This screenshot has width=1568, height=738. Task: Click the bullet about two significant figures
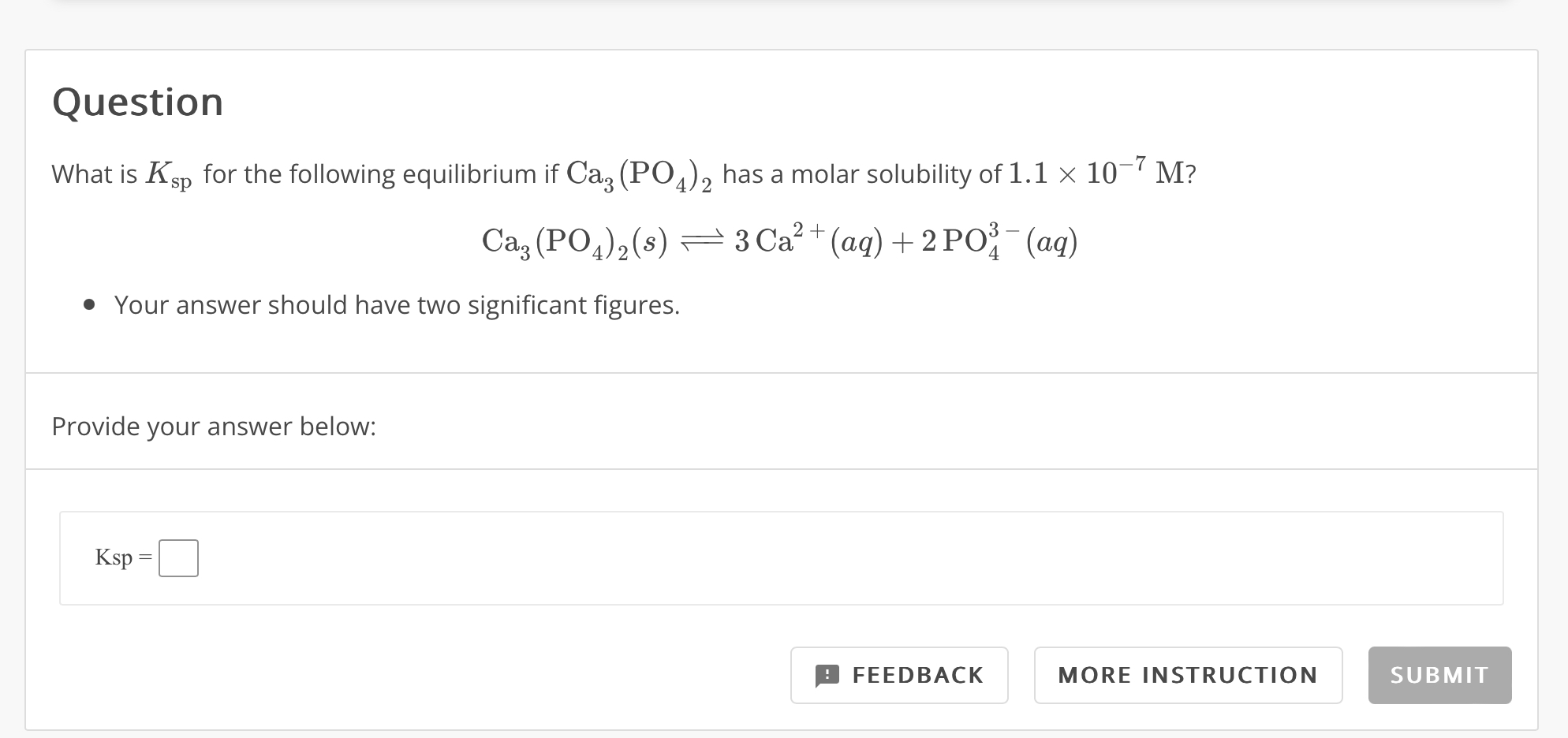pyautogui.click(x=397, y=305)
